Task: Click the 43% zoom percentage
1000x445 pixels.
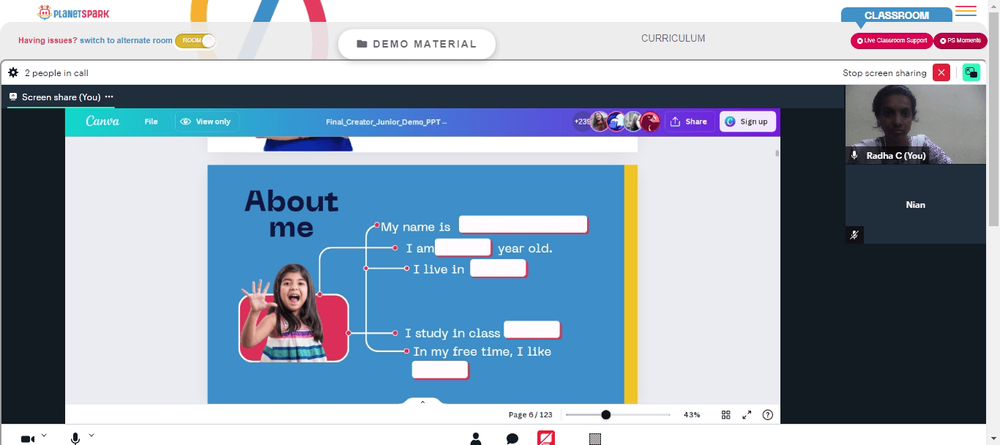Action: click(x=691, y=414)
